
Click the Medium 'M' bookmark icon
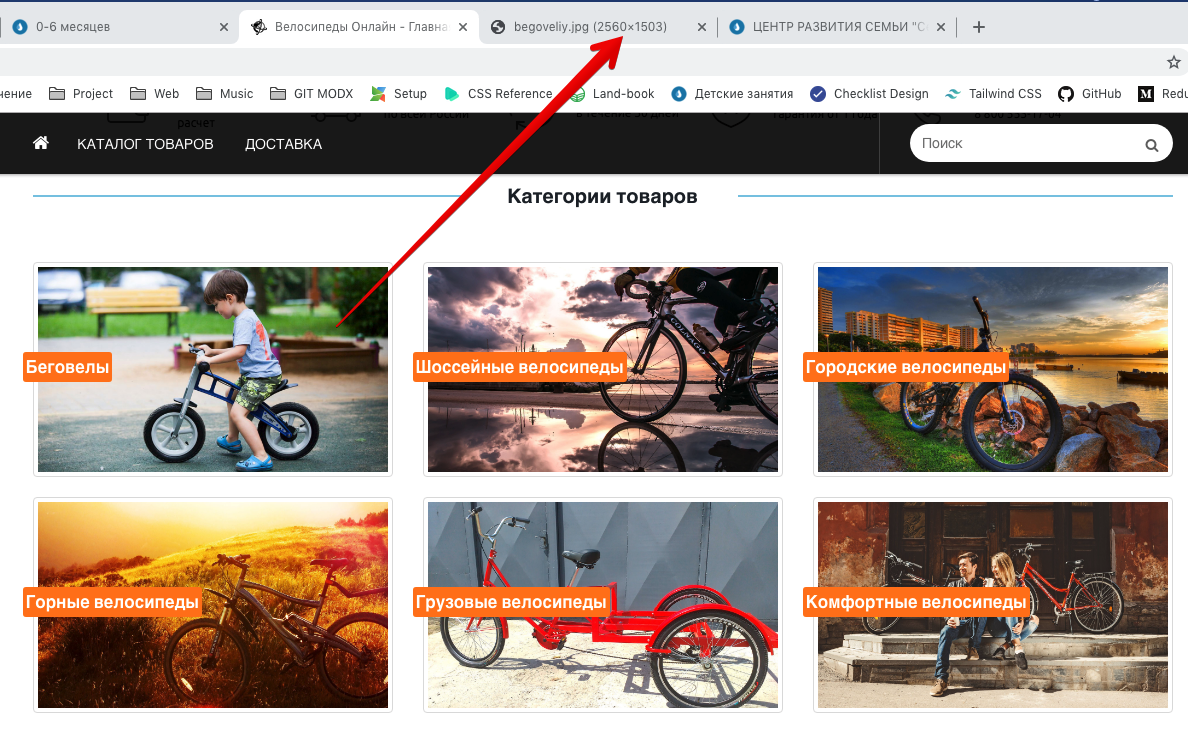click(1146, 94)
